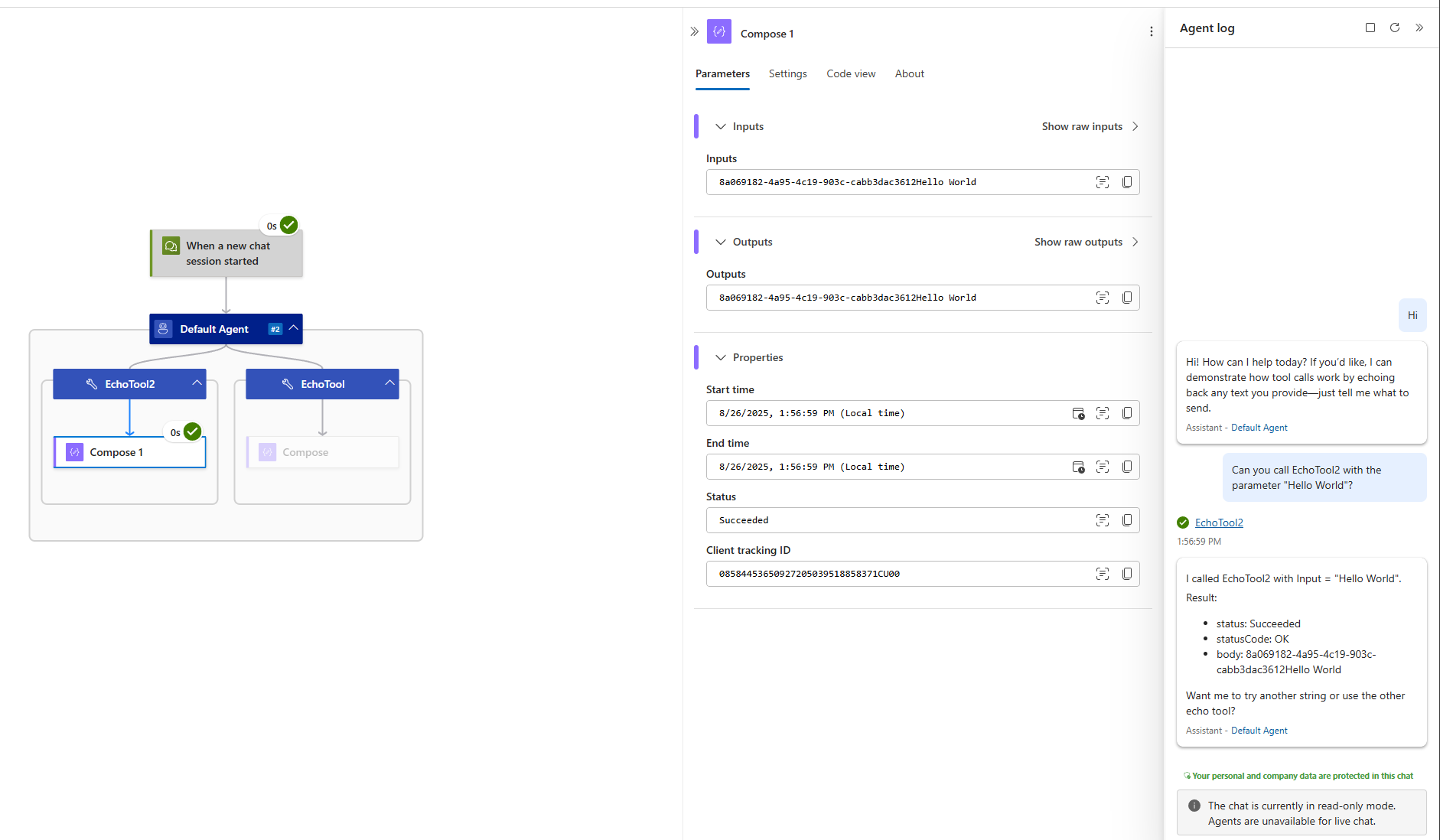Collapse the EchoTool2 node on canvas

(197, 383)
